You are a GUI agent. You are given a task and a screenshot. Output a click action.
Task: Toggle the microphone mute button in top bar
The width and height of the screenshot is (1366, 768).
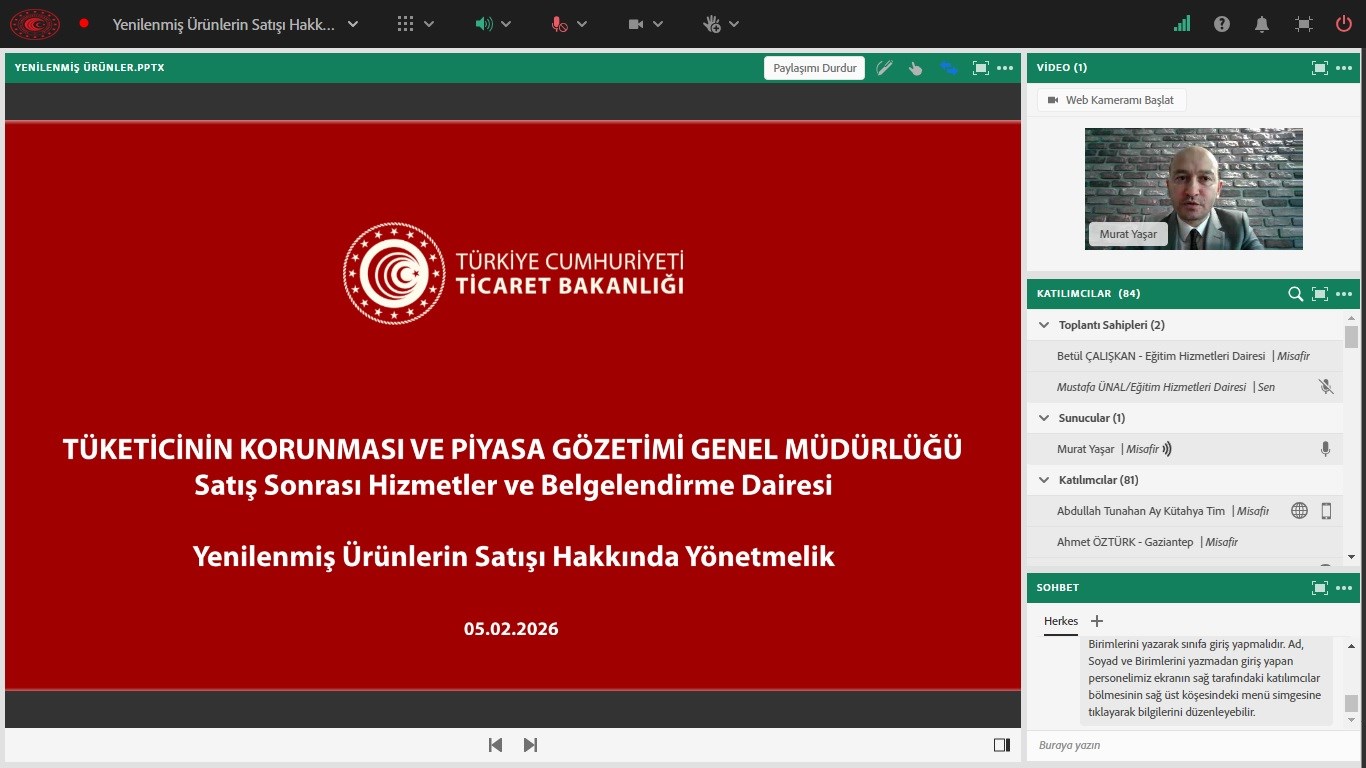559,24
